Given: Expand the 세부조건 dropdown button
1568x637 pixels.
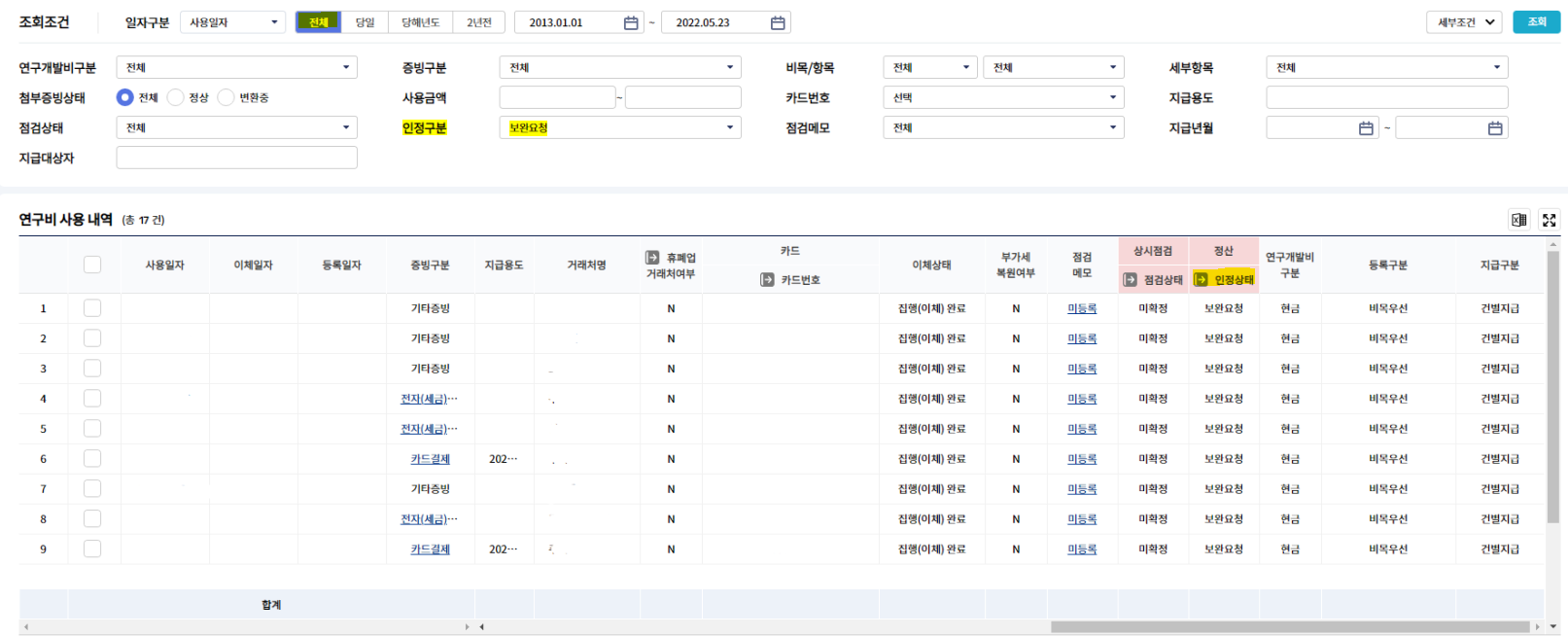Looking at the screenshot, I should pyautogui.click(x=1464, y=22).
